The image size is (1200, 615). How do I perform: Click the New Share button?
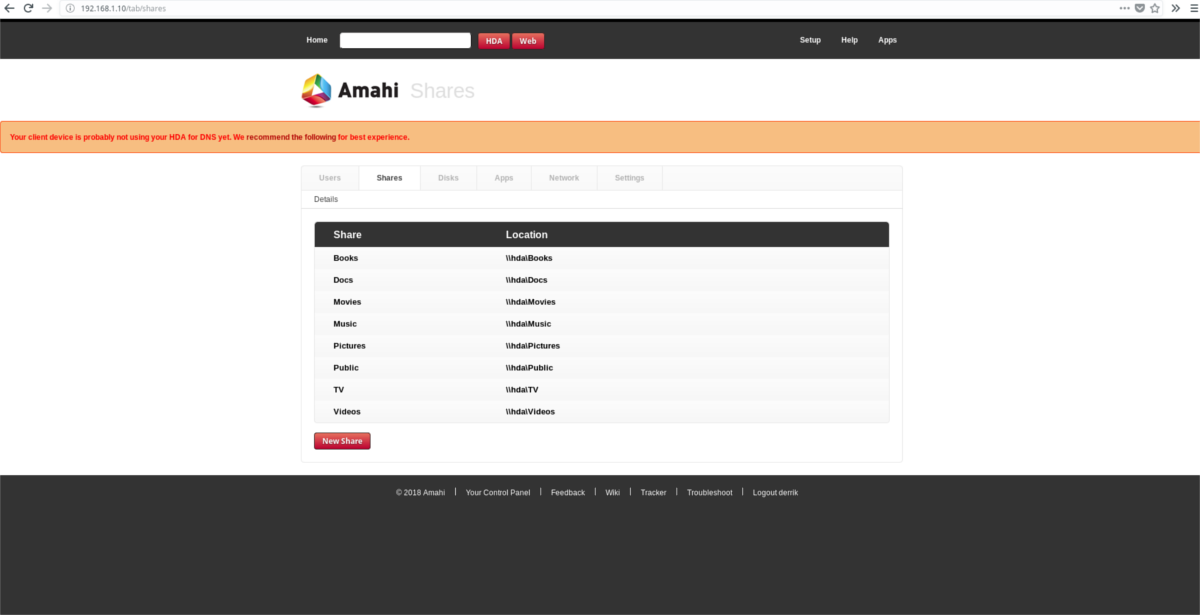point(342,441)
